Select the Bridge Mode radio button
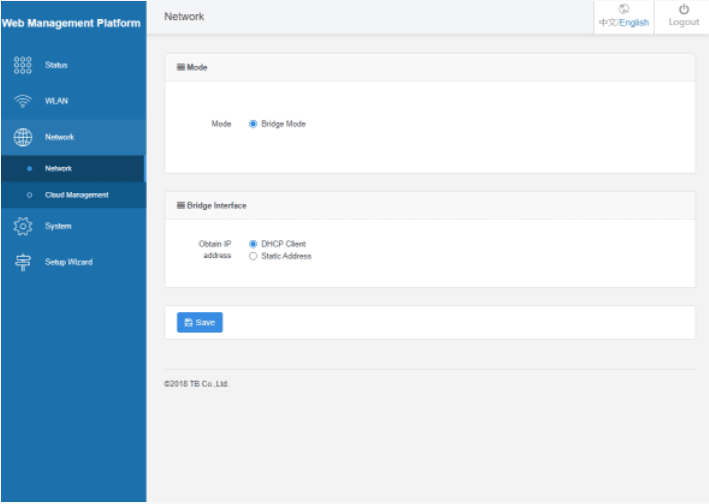 (x=253, y=124)
